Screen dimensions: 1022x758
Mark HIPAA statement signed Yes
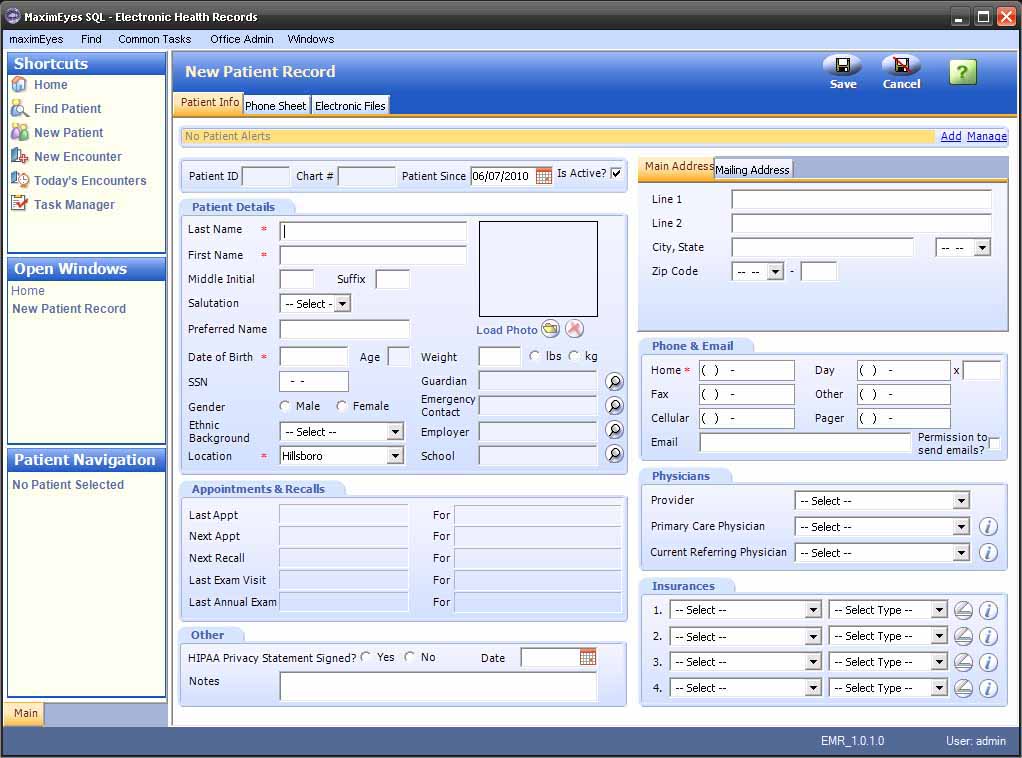366,657
